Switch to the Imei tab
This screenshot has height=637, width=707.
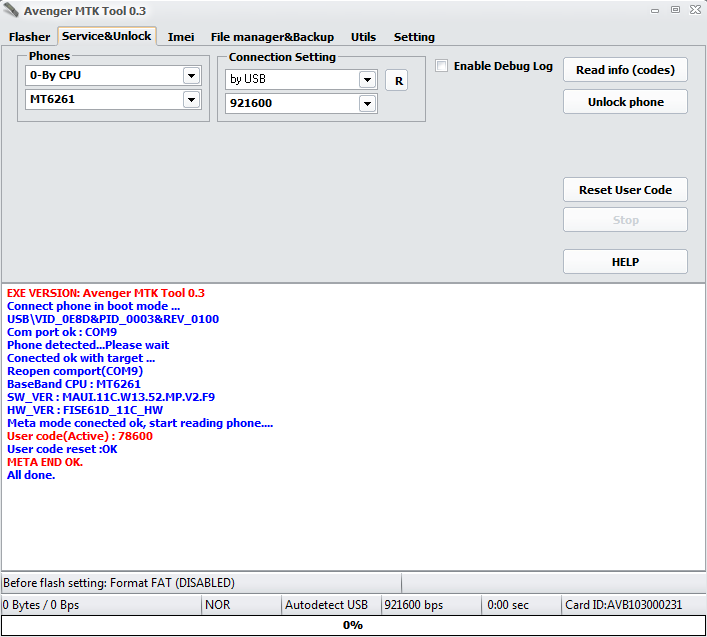[181, 37]
